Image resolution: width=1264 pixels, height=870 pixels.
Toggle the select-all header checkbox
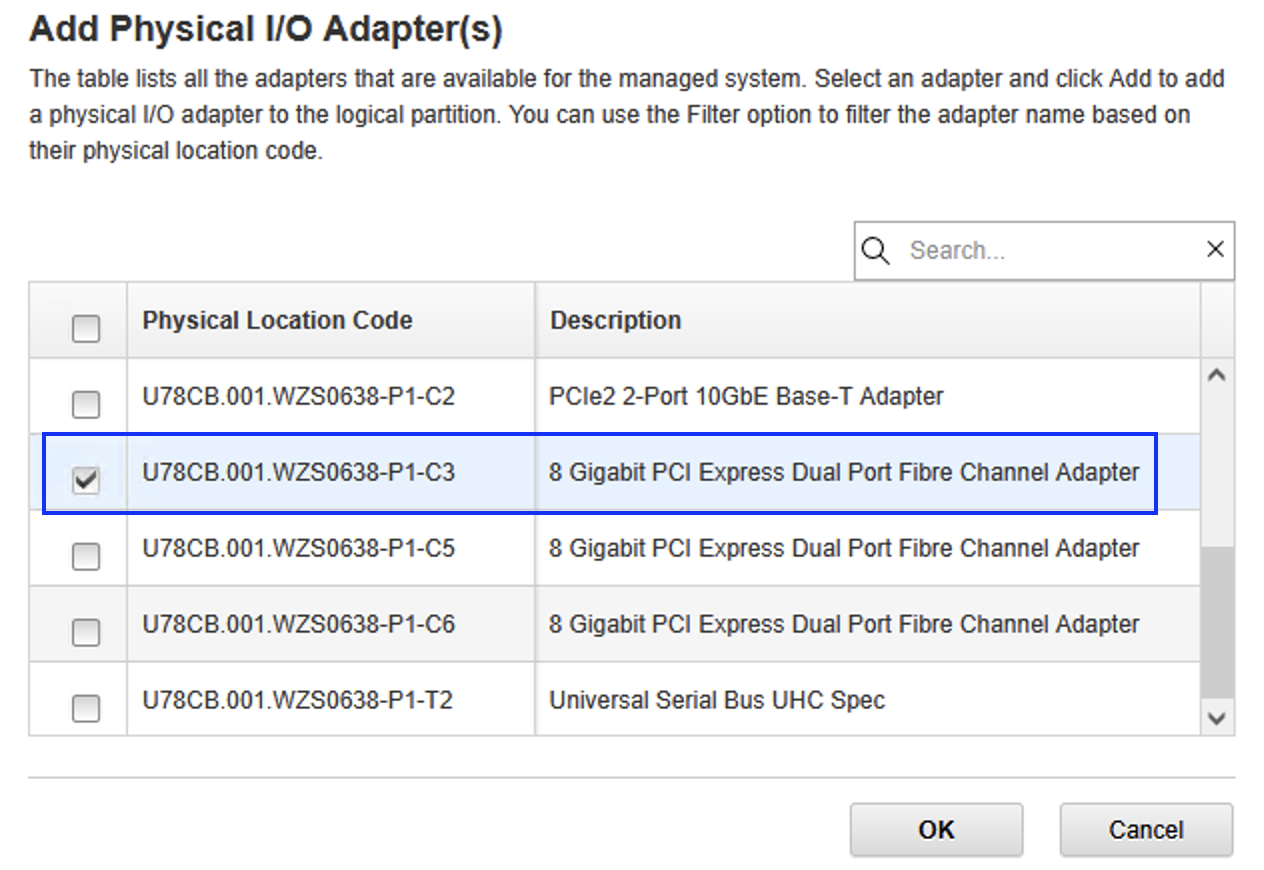click(86, 328)
